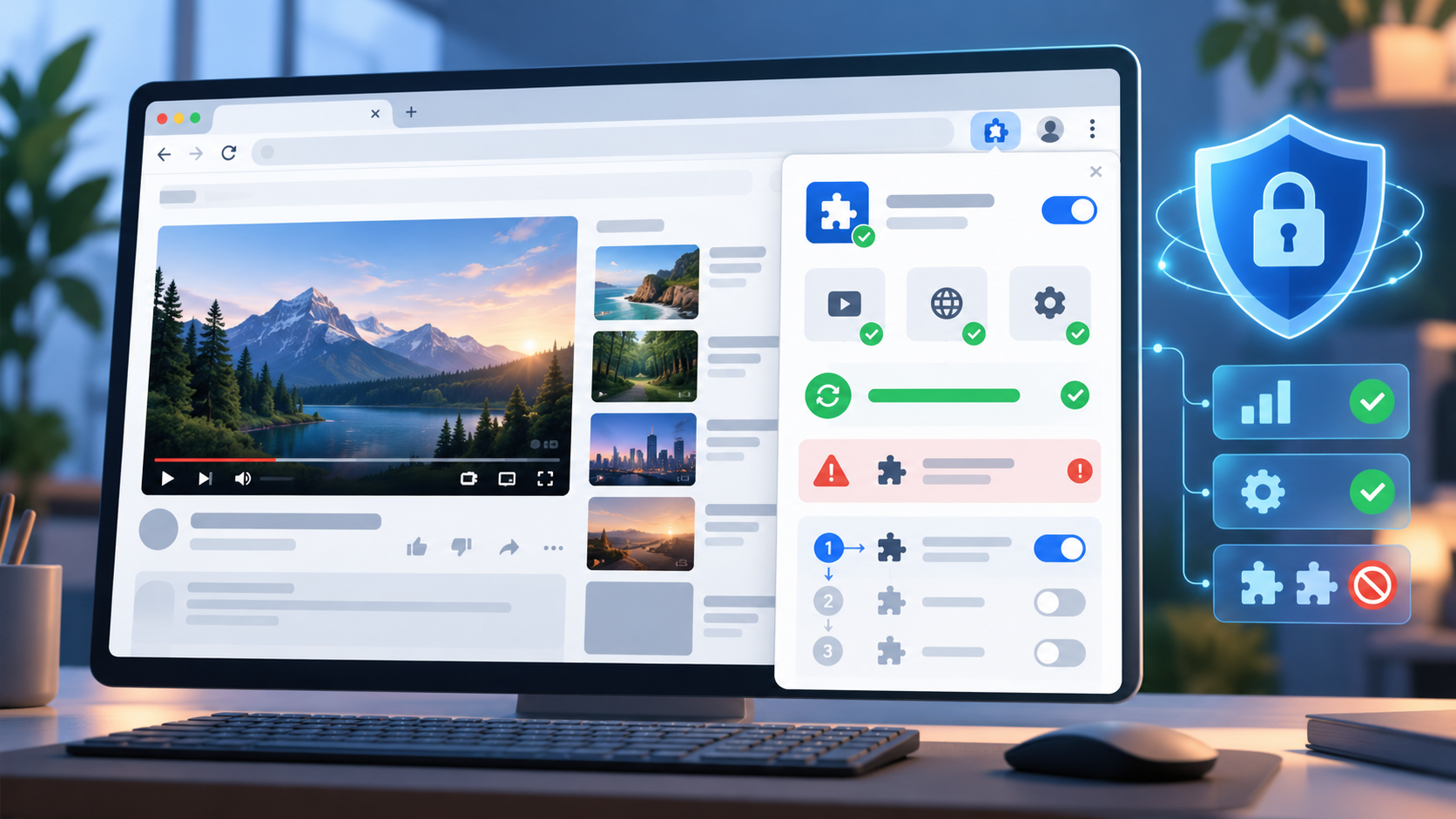Viewport: 1456px width, 819px height.
Task: Open the gear settings tile in popup
Action: tap(1049, 303)
